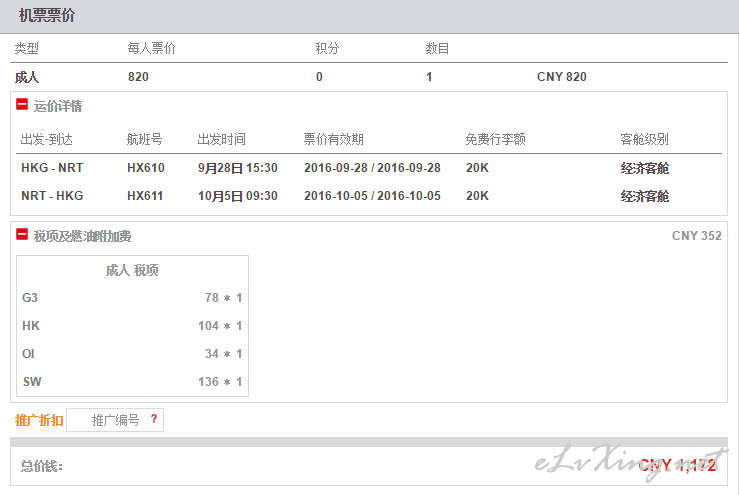Select the NRT - HKG flight row
This screenshot has width=739, height=495.
point(369,196)
